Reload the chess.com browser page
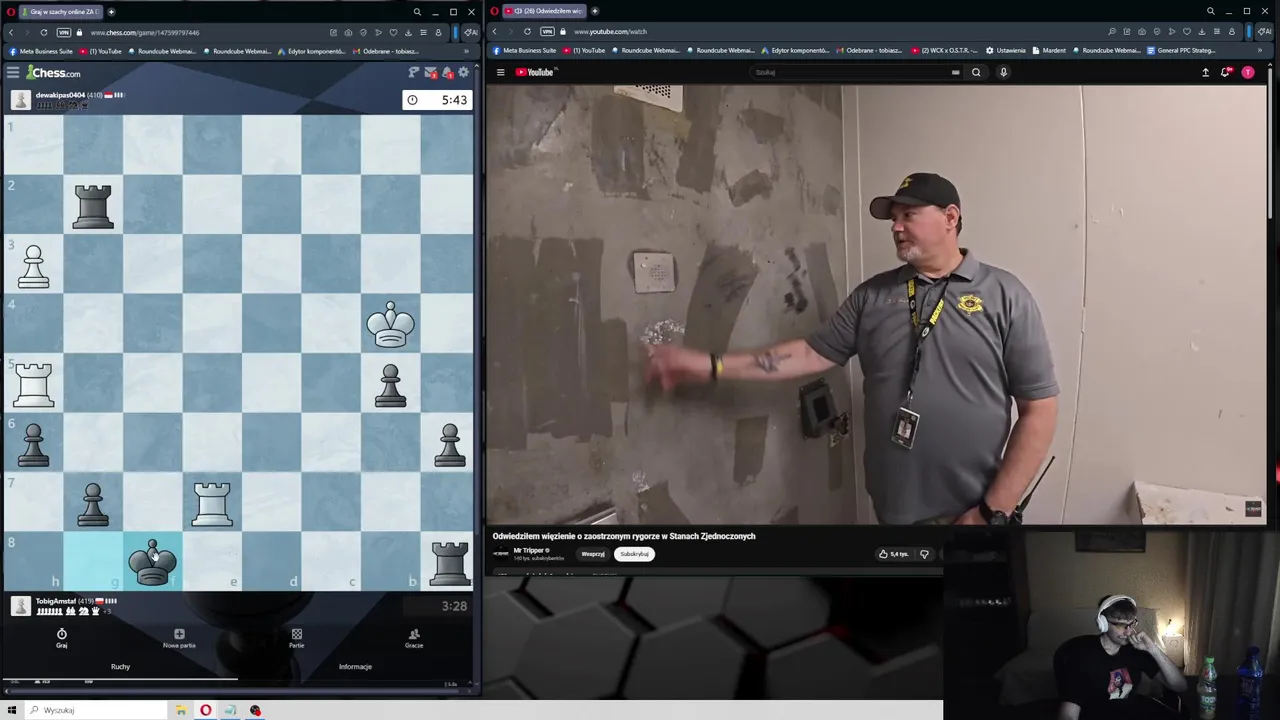 [43, 32]
